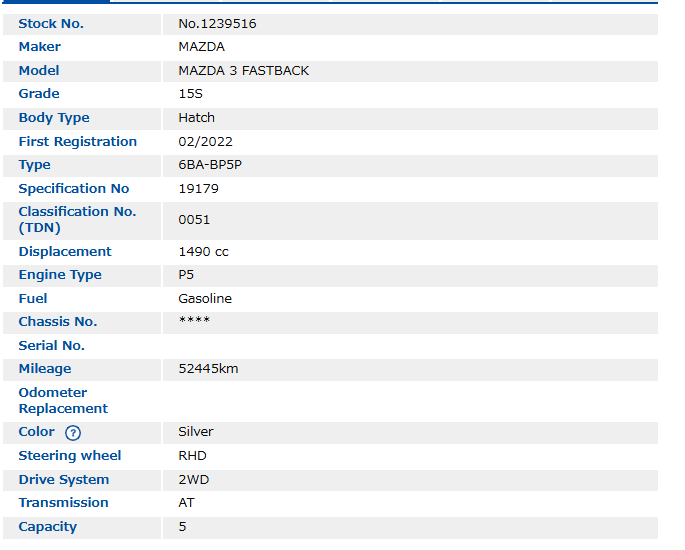This screenshot has width=685, height=550.
Task: Select the Specification No value 19179
Action: pos(198,188)
